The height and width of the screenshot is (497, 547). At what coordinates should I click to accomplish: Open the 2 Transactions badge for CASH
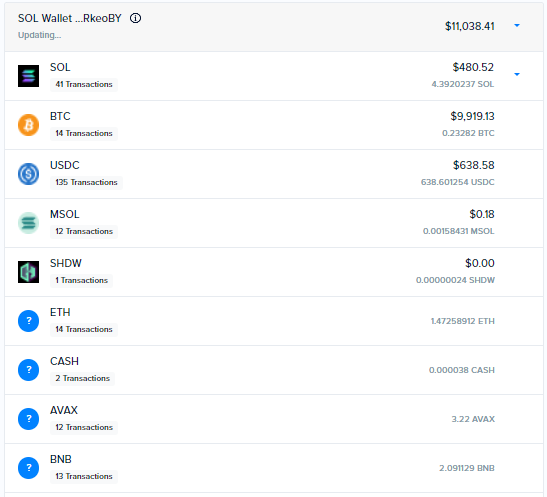coord(83,378)
